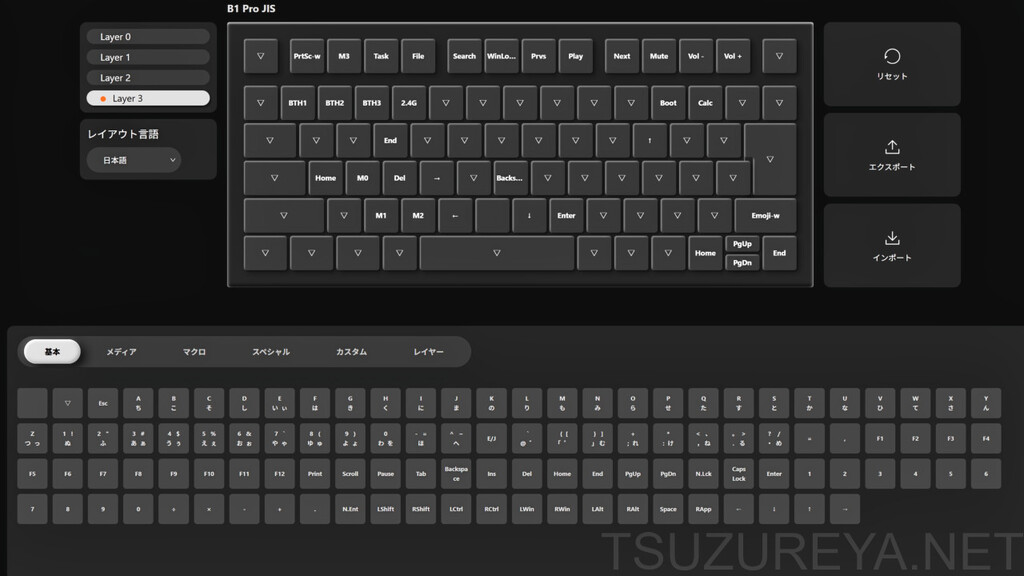Select the Boot key on keyboard layout
This screenshot has width=1024, height=576.
point(668,103)
